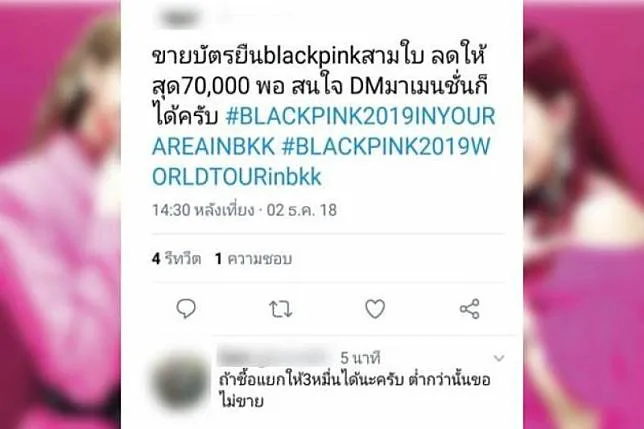The image size is (644, 429).
Task: Tap the reply speech bubble icon
Action: [186, 309]
